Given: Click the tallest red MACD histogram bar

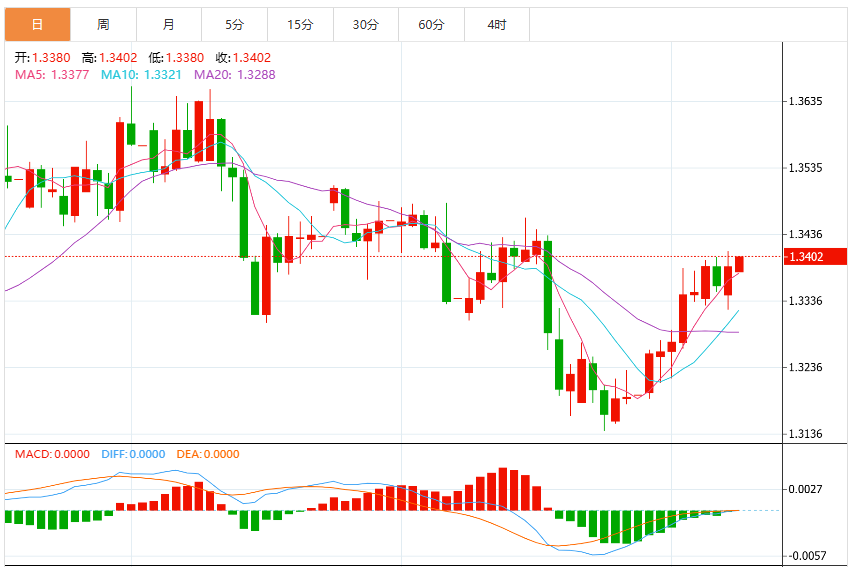Looking at the screenshot, I should click(x=503, y=489).
